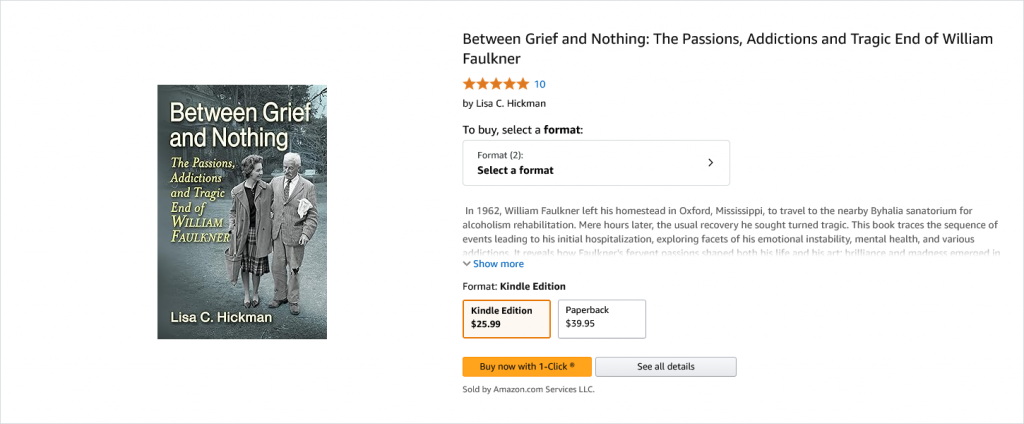Click the Format (2) label in selector
Image resolution: width=1024 pixels, height=424 pixels.
click(x=500, y=155)
